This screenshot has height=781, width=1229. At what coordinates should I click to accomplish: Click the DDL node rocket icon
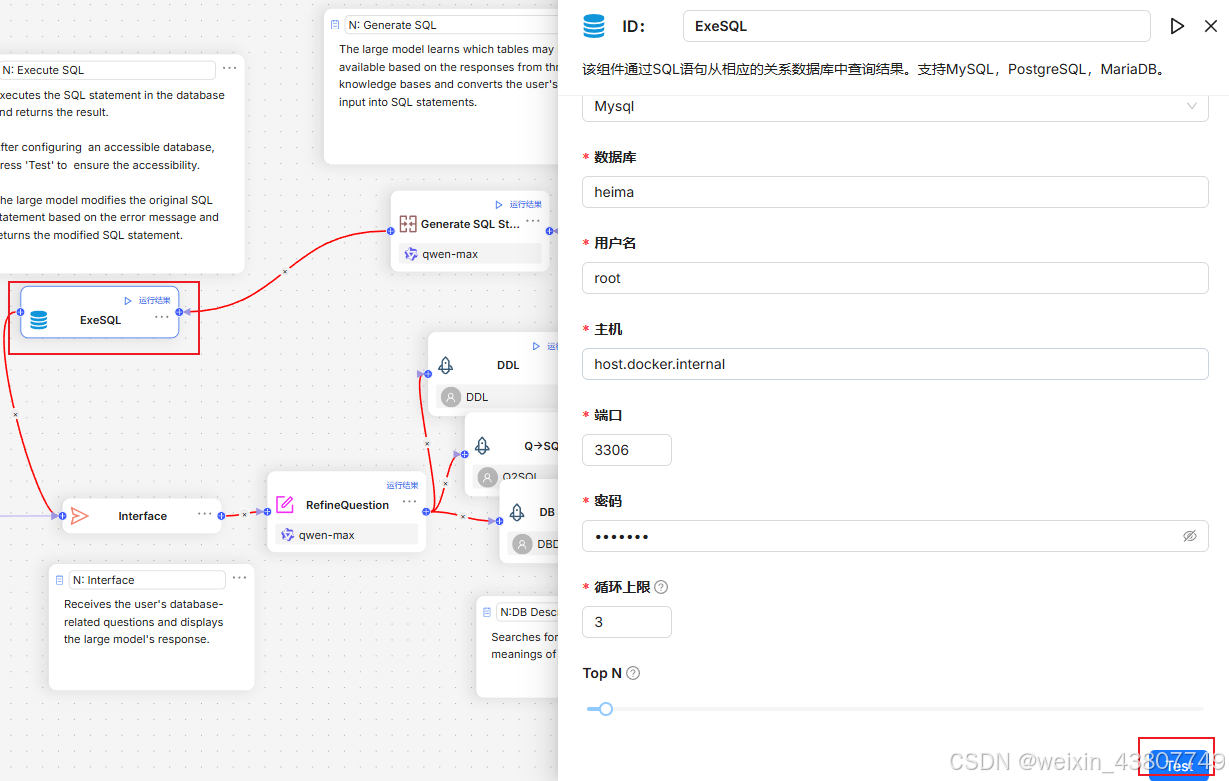pyautogui.click(x=446, y=365)
